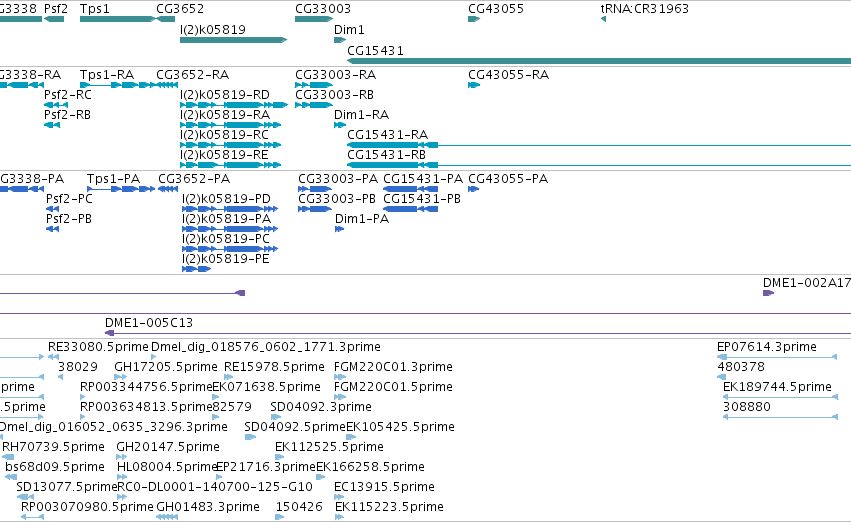The height and width of the screenshot is (522, 851).
Task: Select the 38029 entry
Action: coord(60,377)
